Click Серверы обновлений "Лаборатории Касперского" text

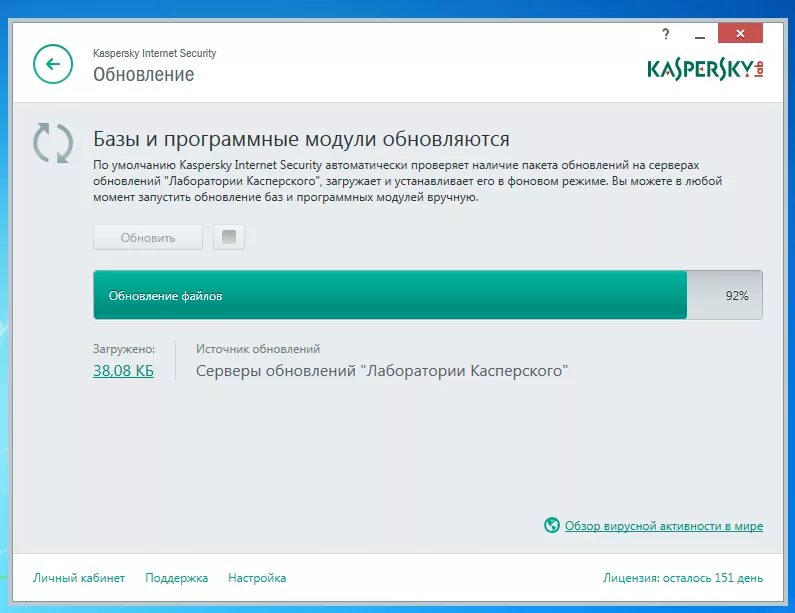pos(382,371)
